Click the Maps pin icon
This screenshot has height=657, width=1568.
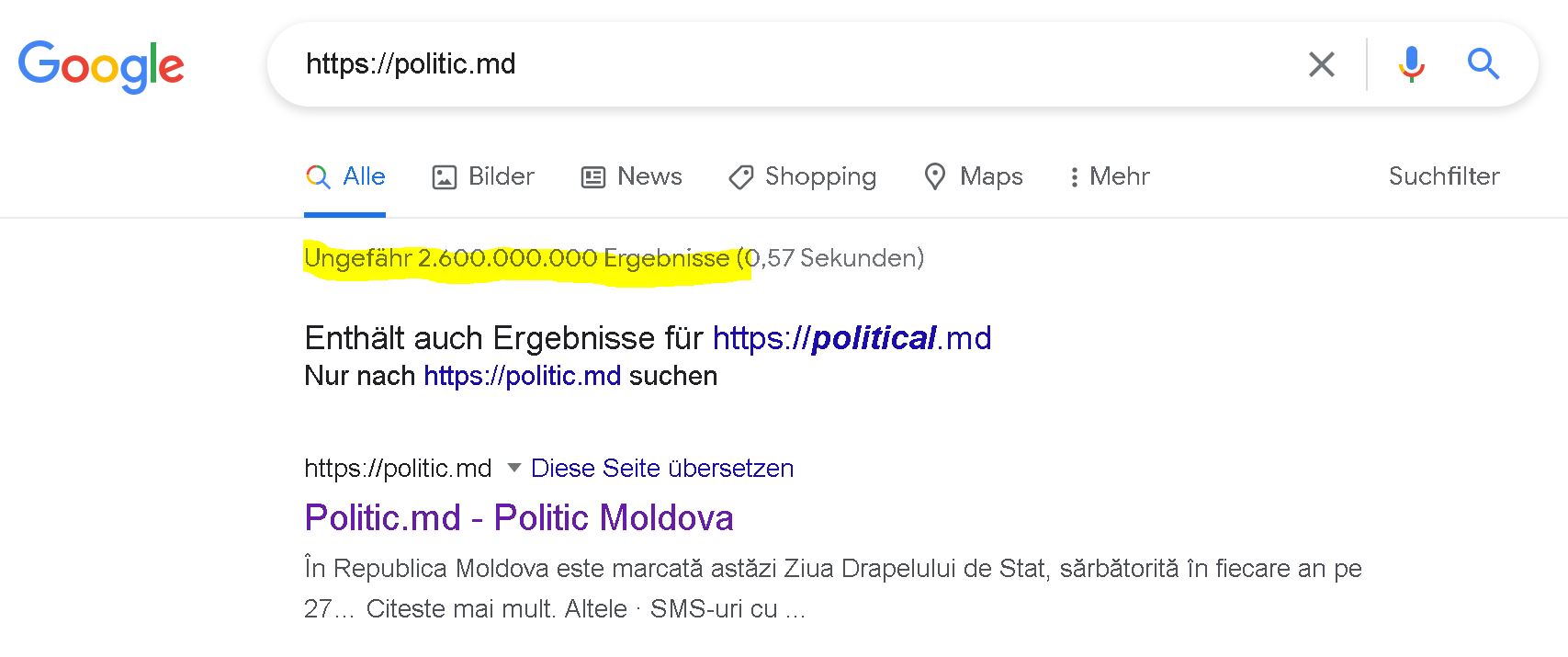click(x=935, y=176)
